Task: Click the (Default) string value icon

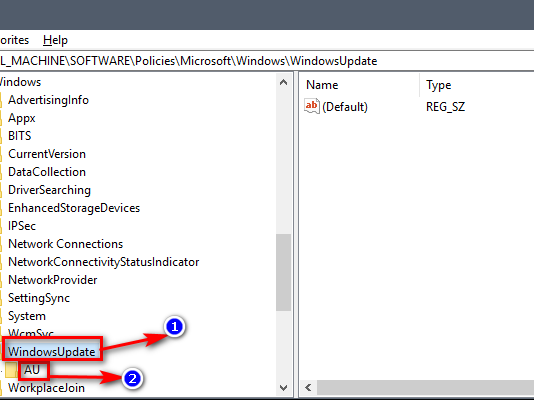Action: click(x=312, y=106)
